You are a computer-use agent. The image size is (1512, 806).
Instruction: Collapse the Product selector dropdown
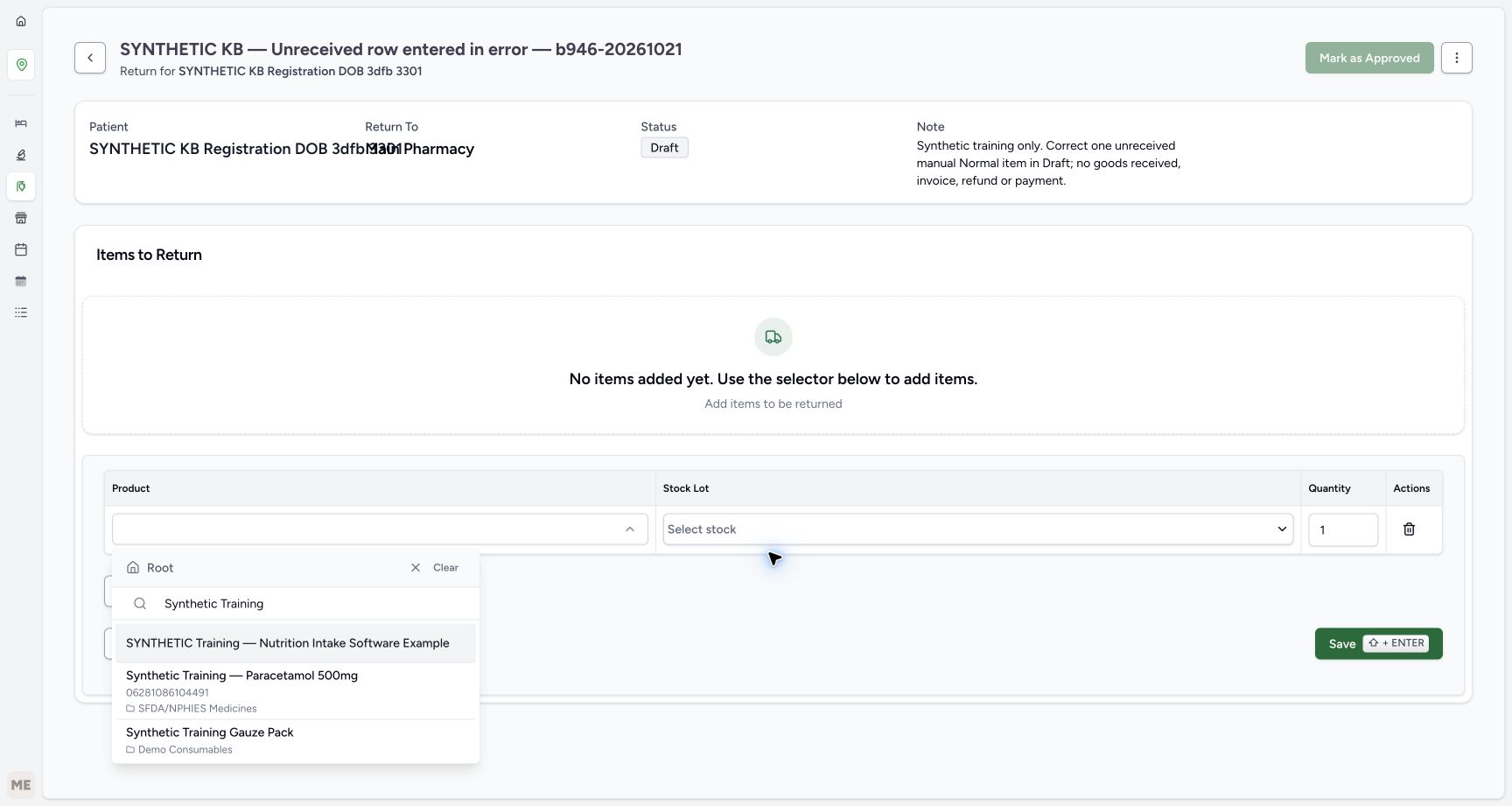click(x=630, y=529)
